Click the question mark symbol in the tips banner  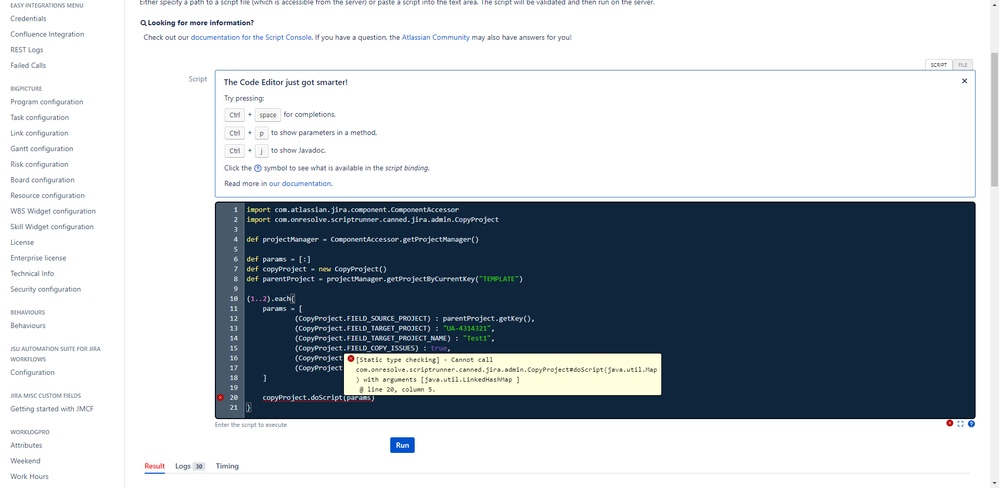click(258, 168)
